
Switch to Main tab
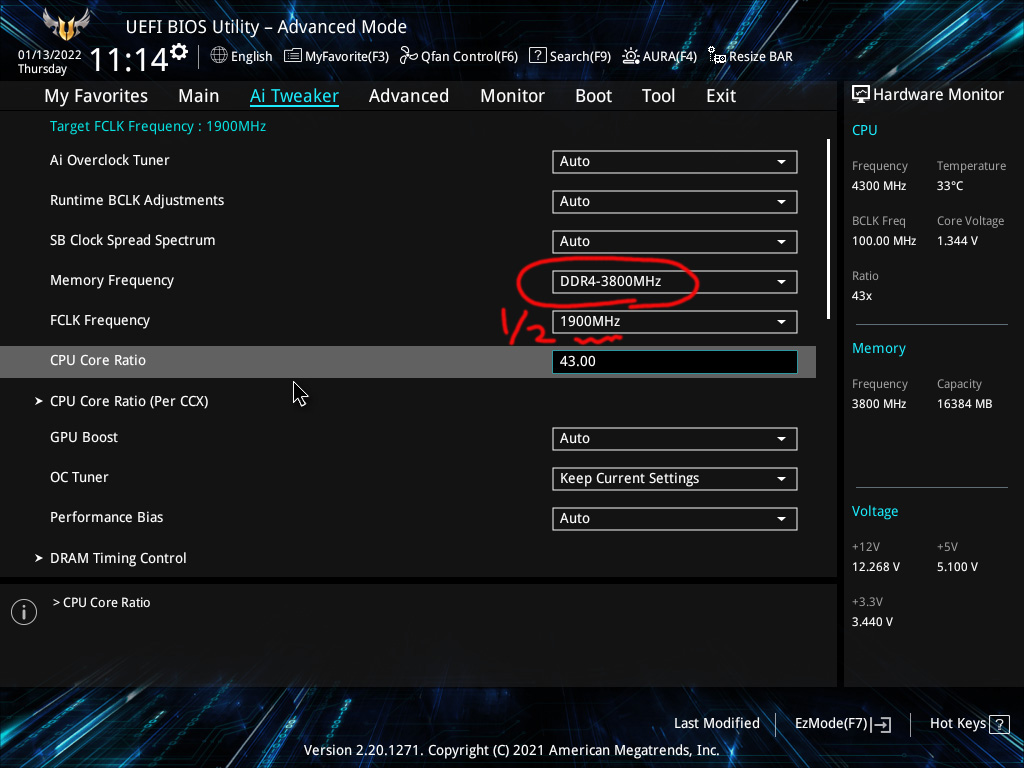[199, 96]
